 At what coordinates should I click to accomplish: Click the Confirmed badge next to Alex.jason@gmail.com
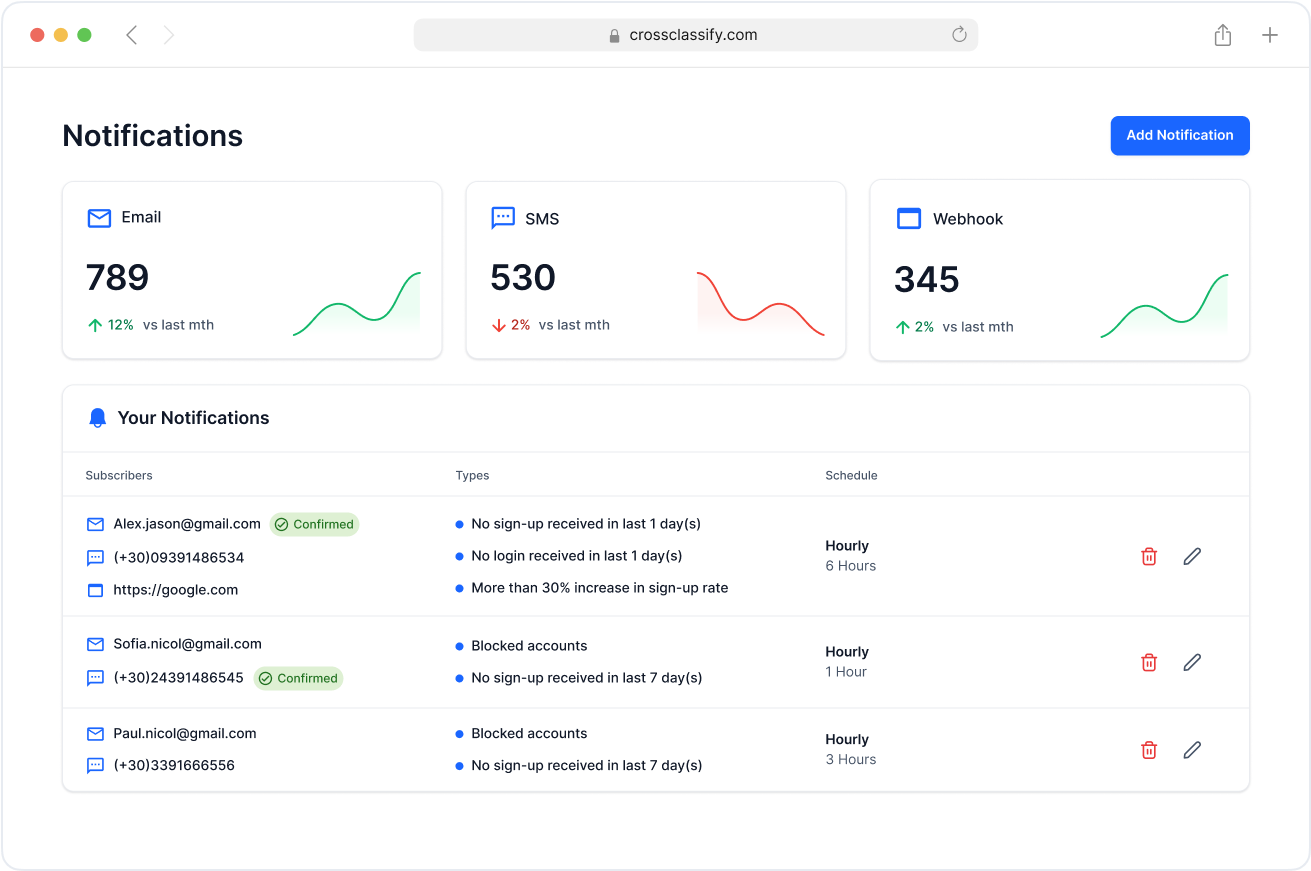(314, 524)
